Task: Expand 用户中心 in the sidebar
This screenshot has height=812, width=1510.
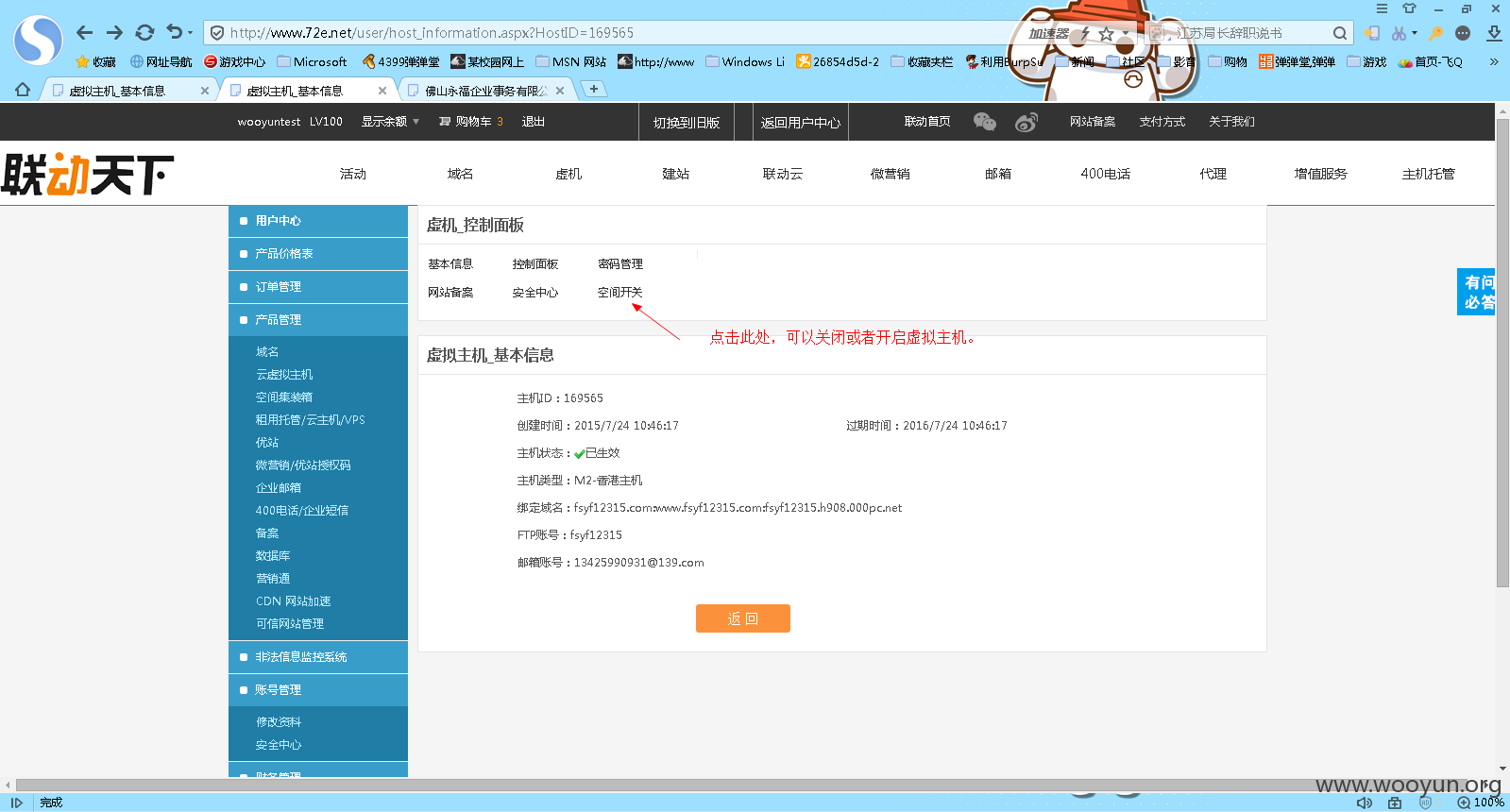Action: (318, 221)
